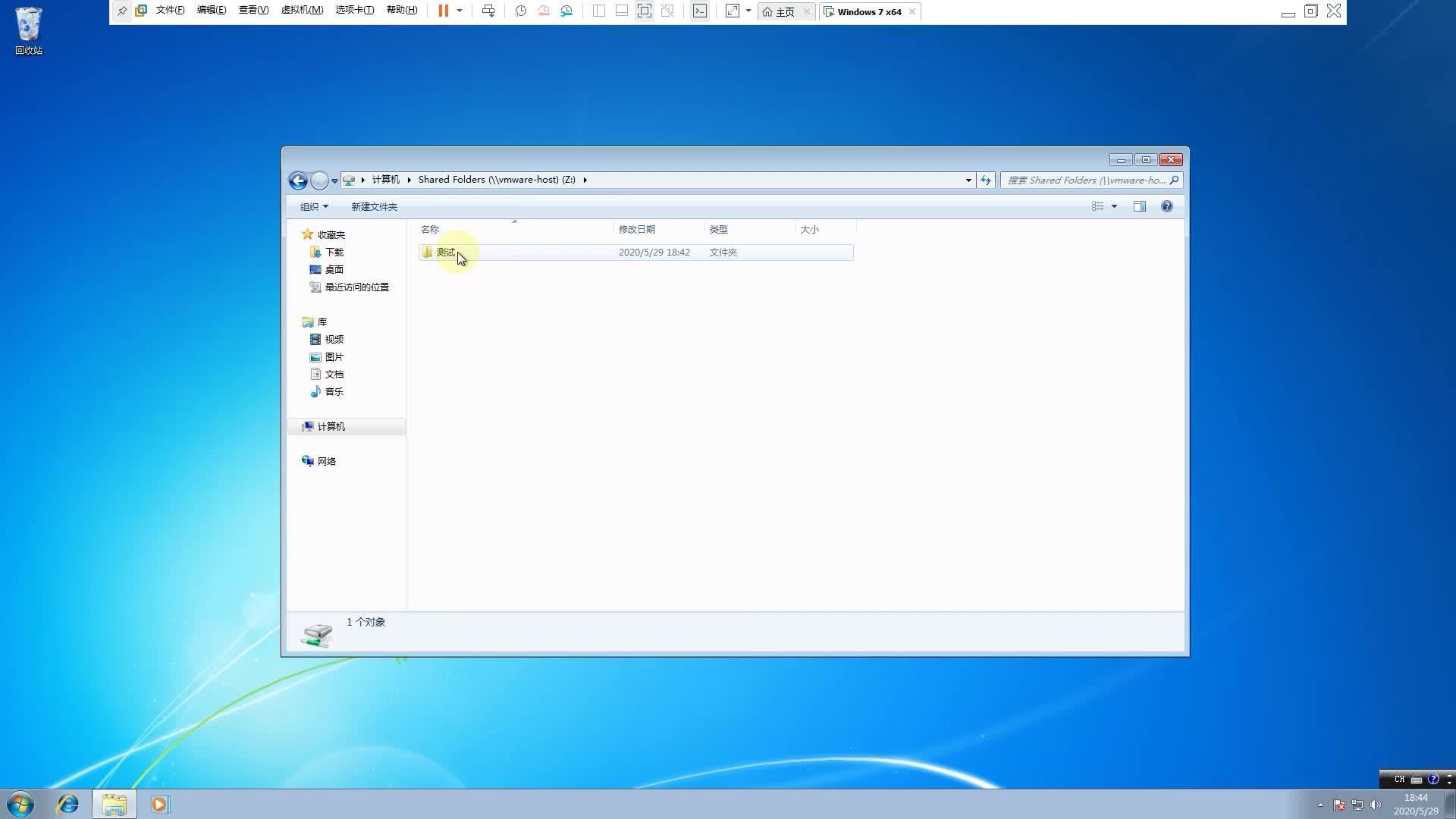
Task: Click the Windows Media Player taskbar icon
Action: point(159,804)
